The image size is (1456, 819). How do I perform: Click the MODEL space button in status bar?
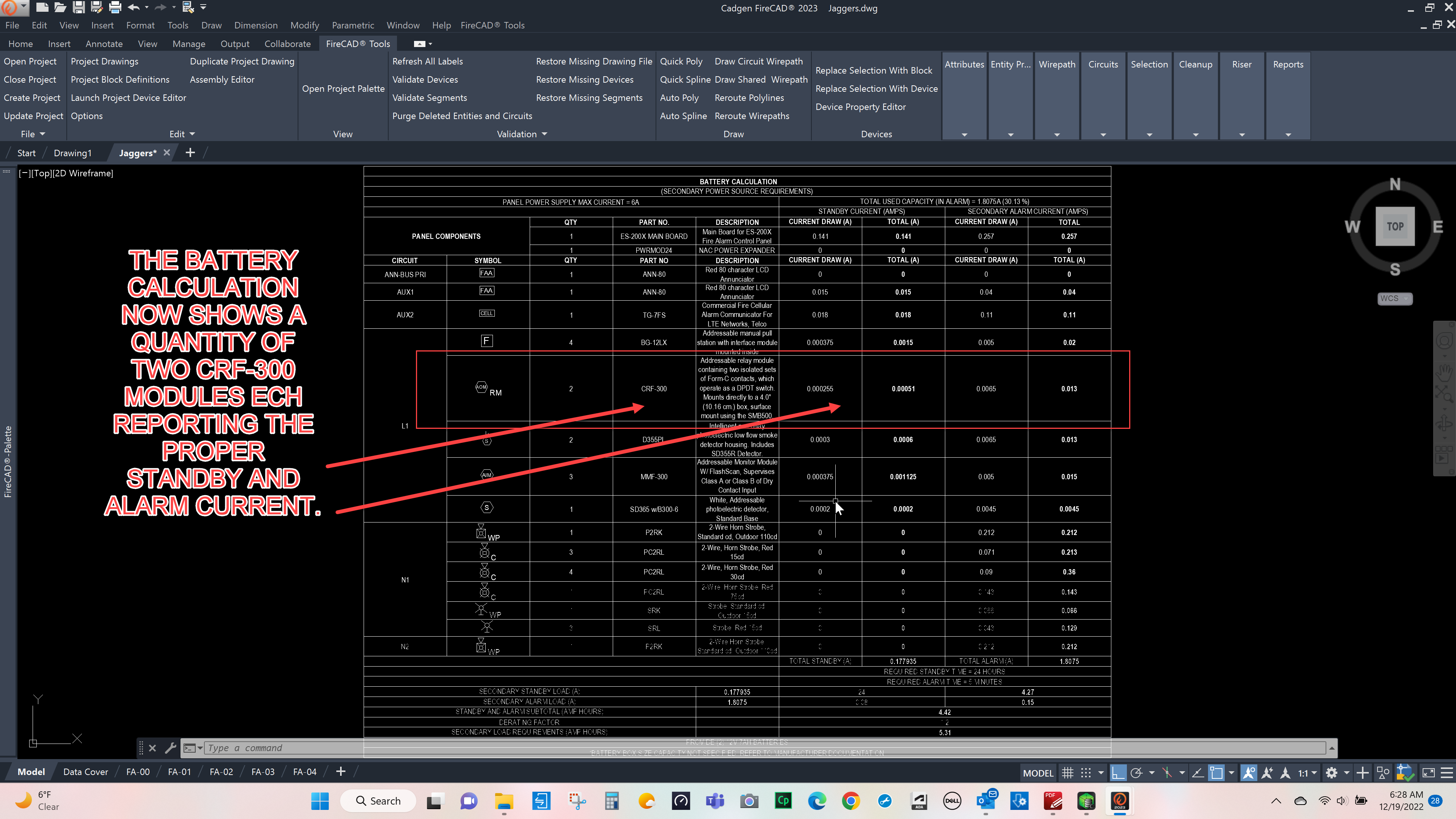tap(1038, 773)
